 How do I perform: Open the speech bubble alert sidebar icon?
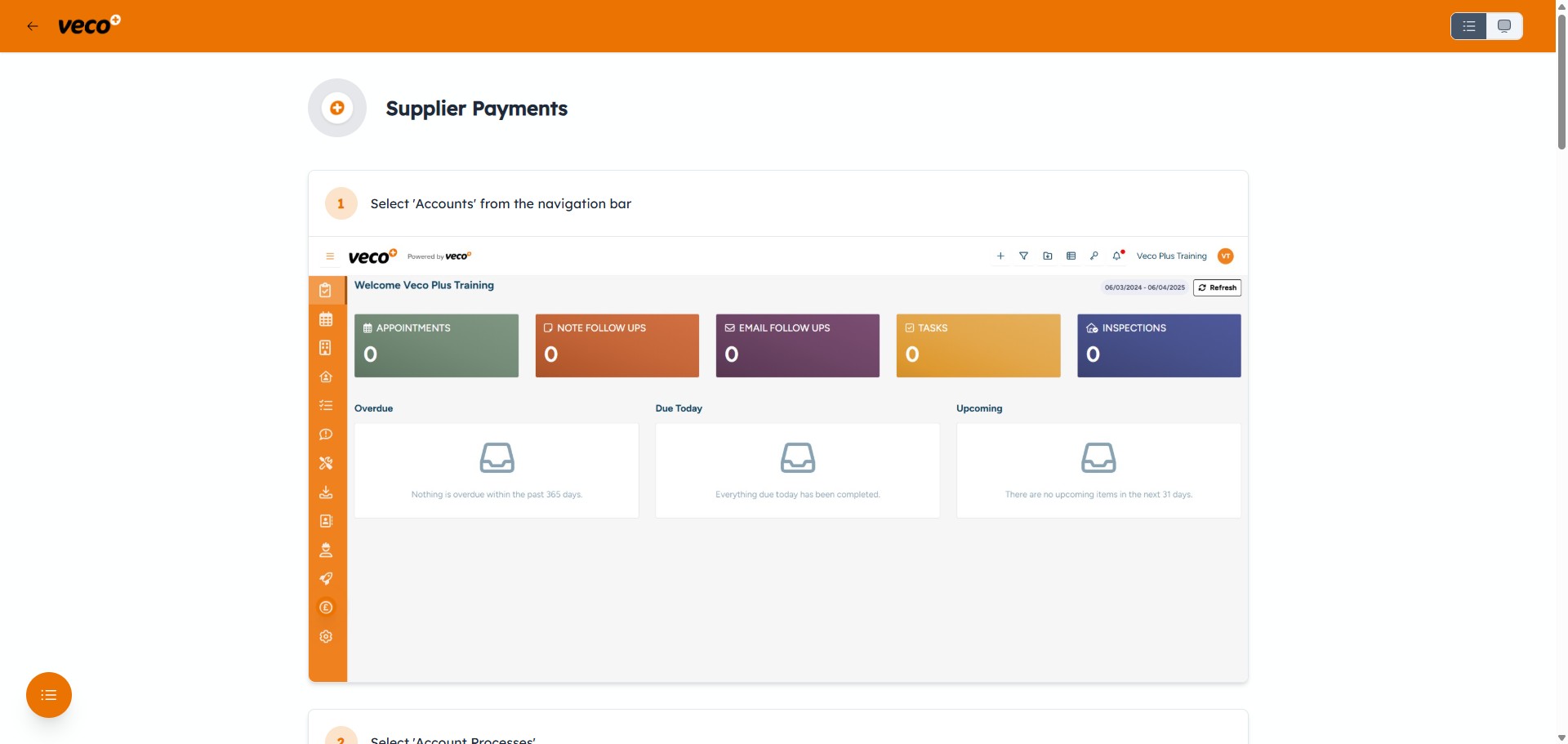[326, 434]
